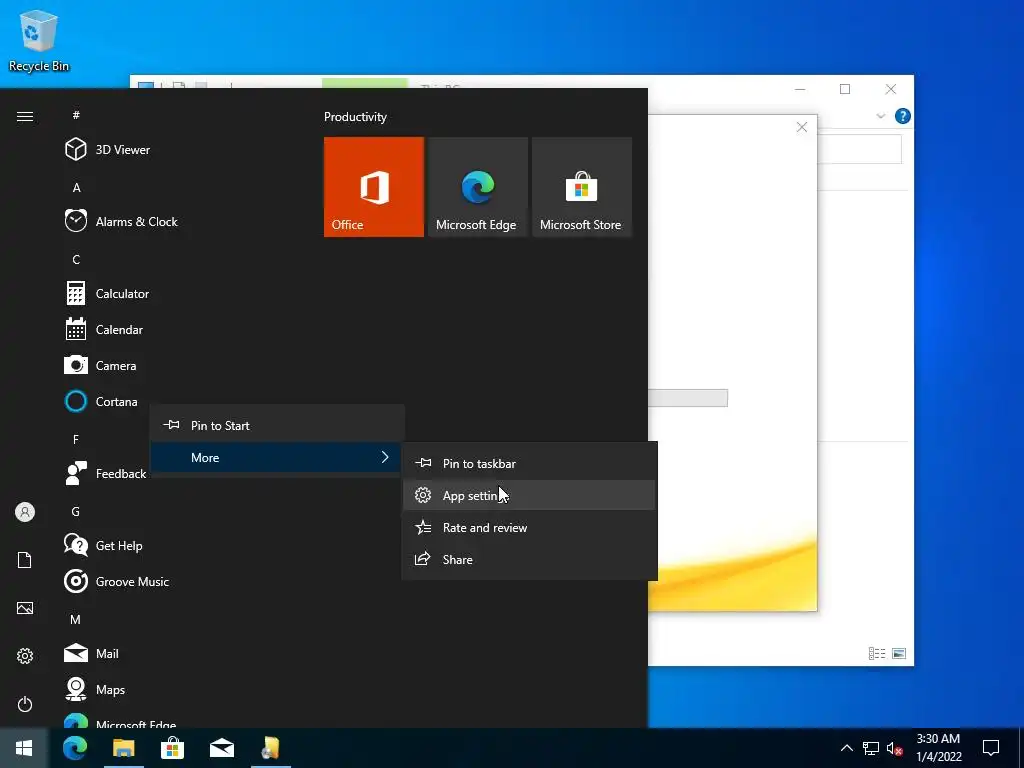
Task: Open 3D Viewer from the app list
Action: [108, 150]
